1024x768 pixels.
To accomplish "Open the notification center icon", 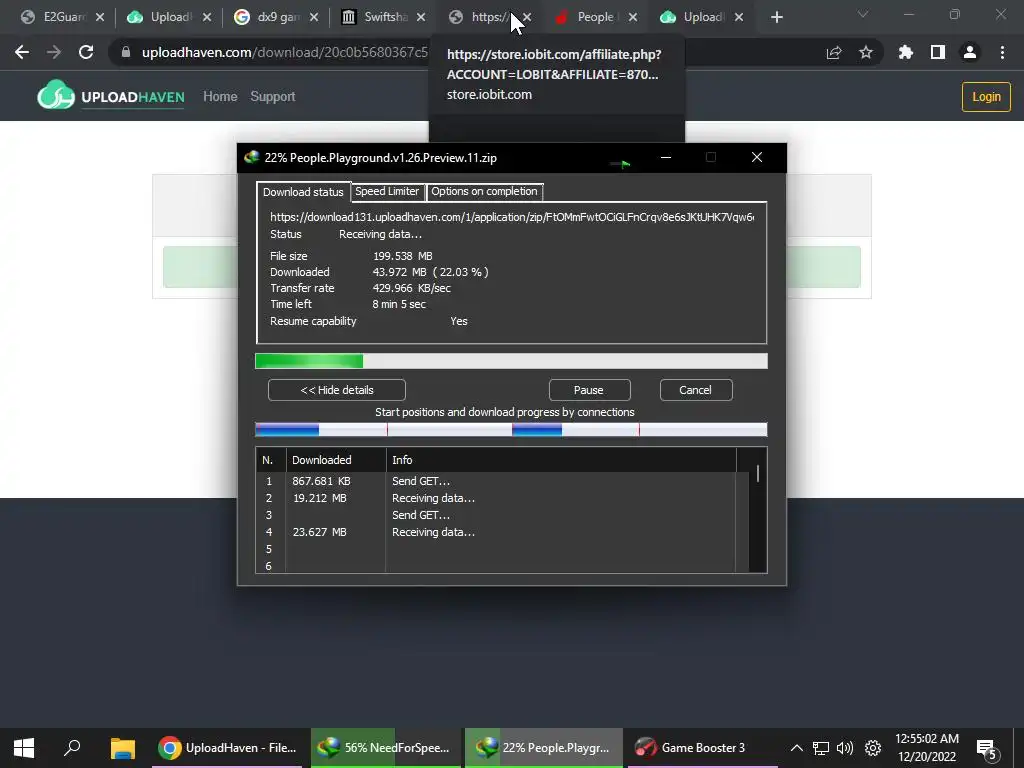I will coord(987,749).
